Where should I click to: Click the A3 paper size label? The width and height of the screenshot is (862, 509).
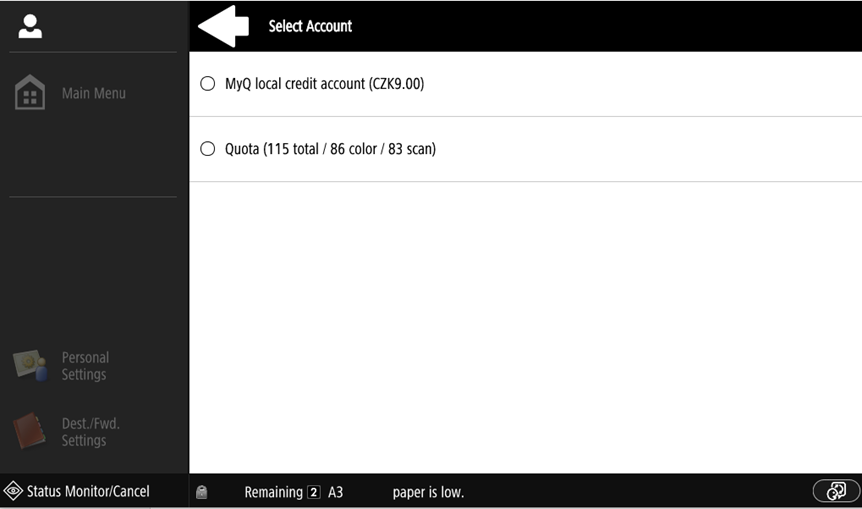(x=335, y=492)
